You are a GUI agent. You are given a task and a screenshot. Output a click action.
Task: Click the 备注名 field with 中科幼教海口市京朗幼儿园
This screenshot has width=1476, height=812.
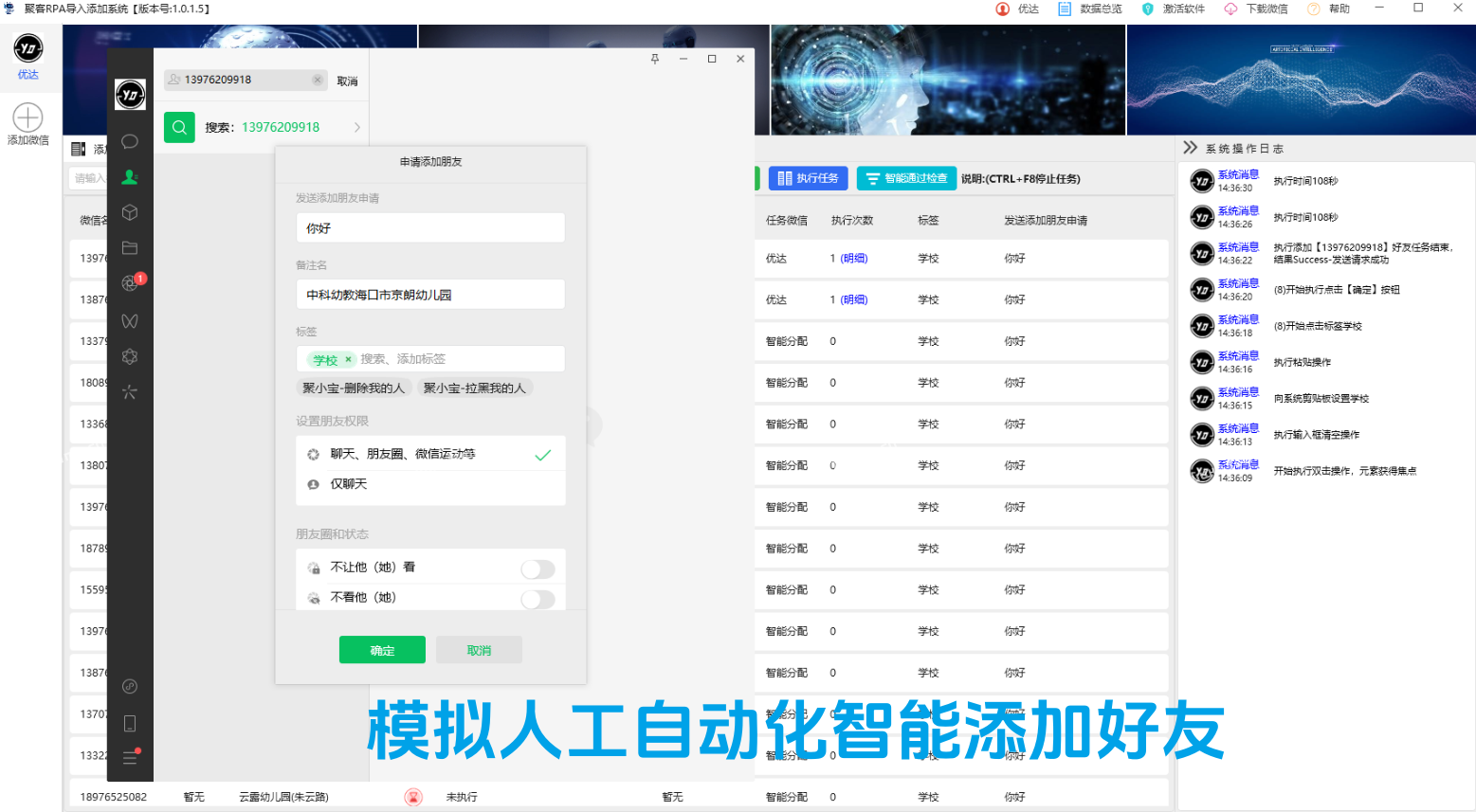coord(430,295)
